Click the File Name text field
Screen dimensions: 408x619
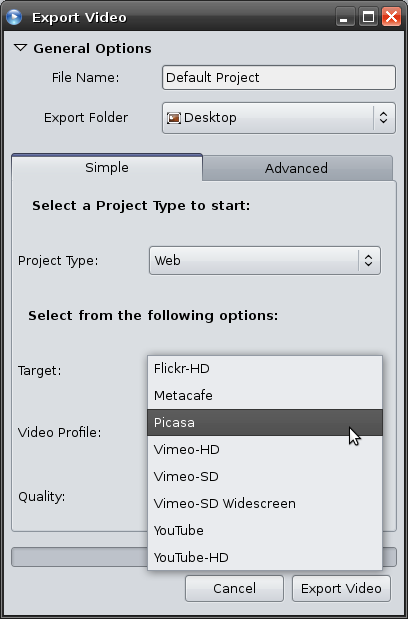tap(279, 77)
